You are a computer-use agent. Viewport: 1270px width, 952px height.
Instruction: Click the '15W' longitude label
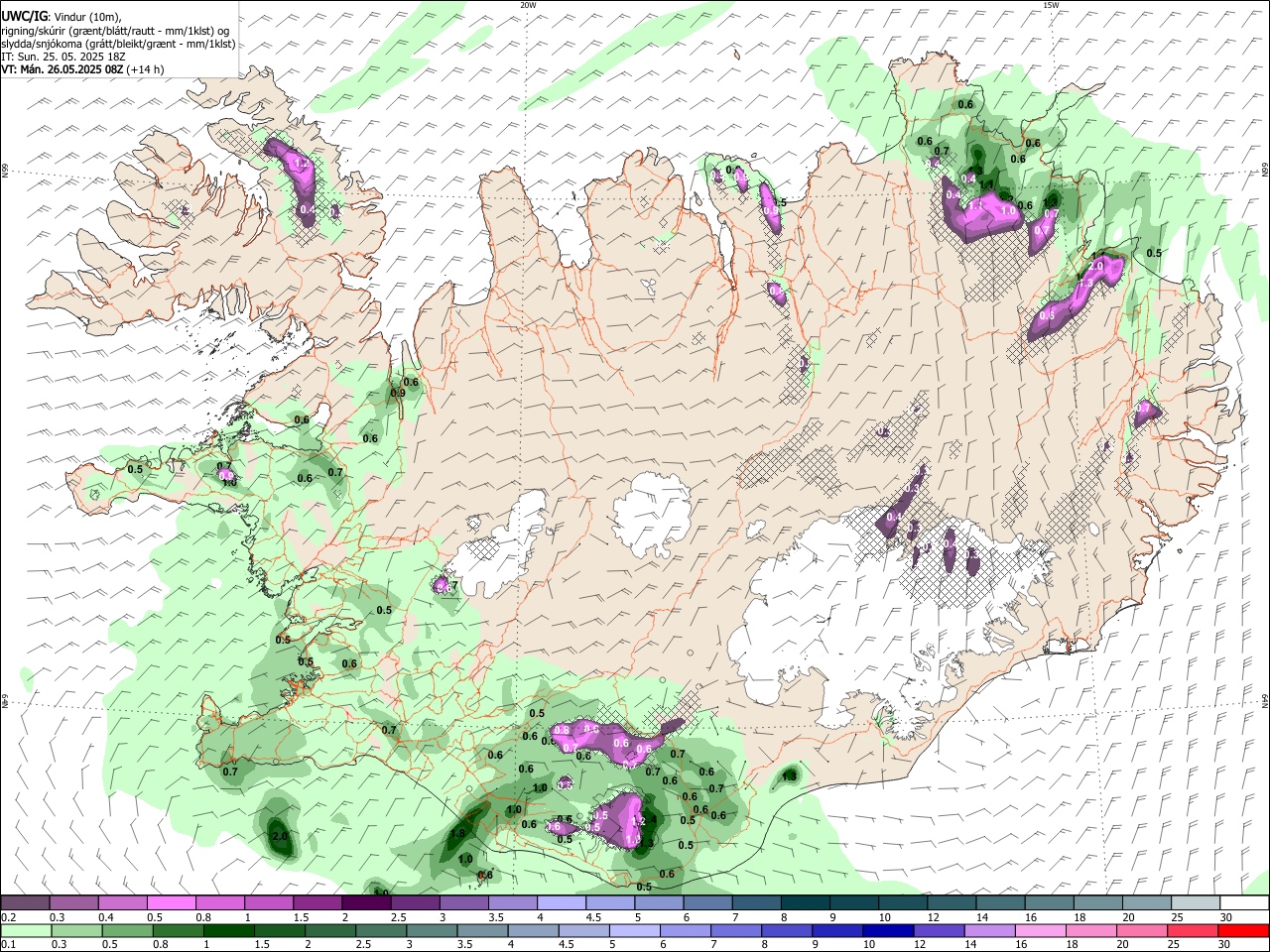1051,5
